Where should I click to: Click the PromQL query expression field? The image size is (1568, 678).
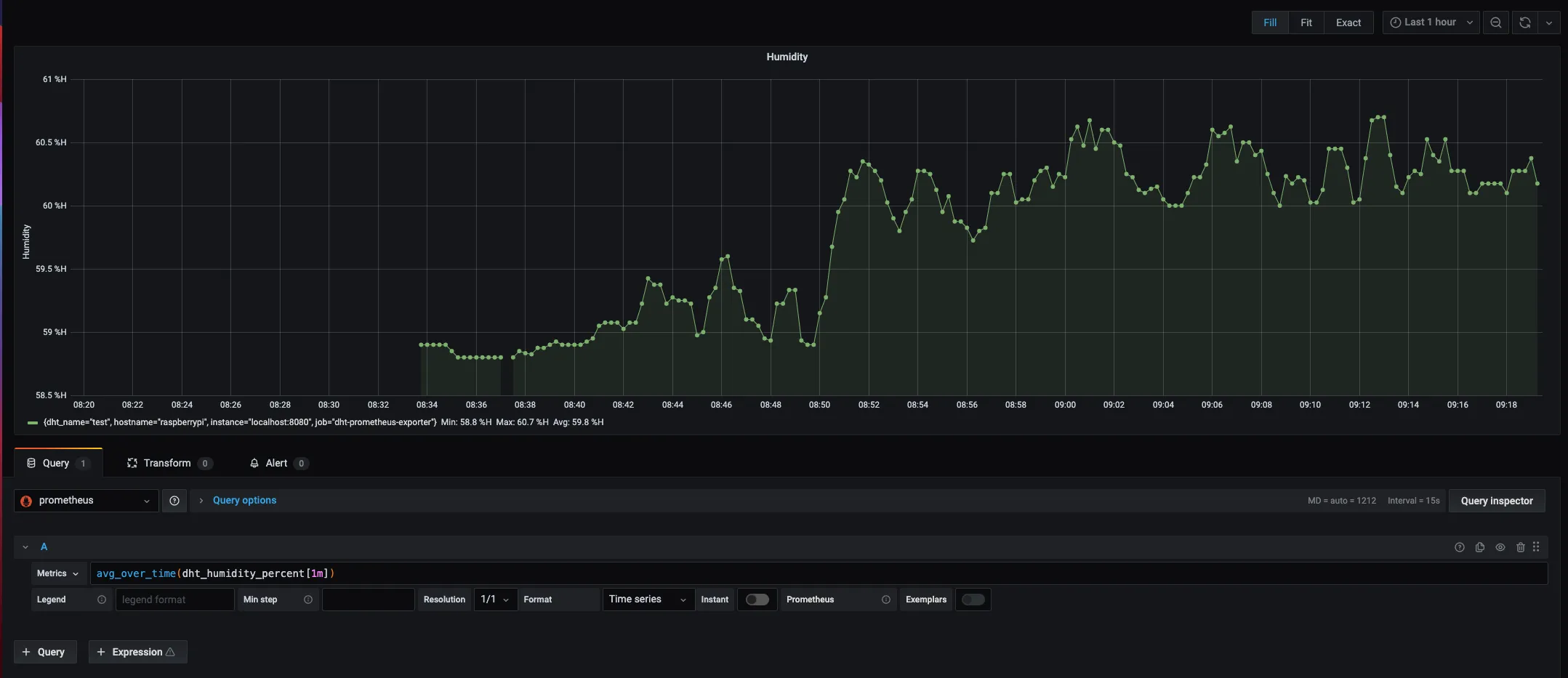[x=819, y=573]
